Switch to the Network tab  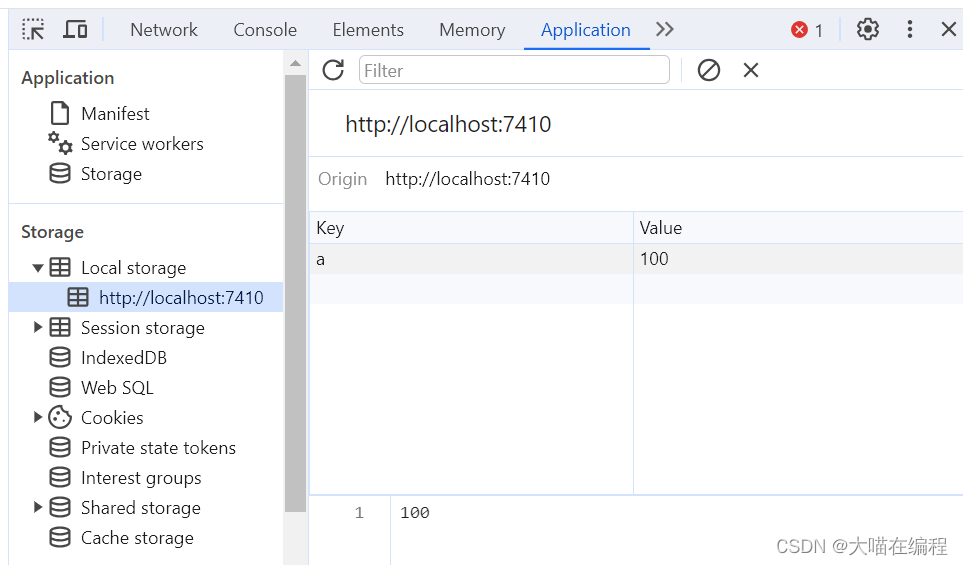pos(163,29)
